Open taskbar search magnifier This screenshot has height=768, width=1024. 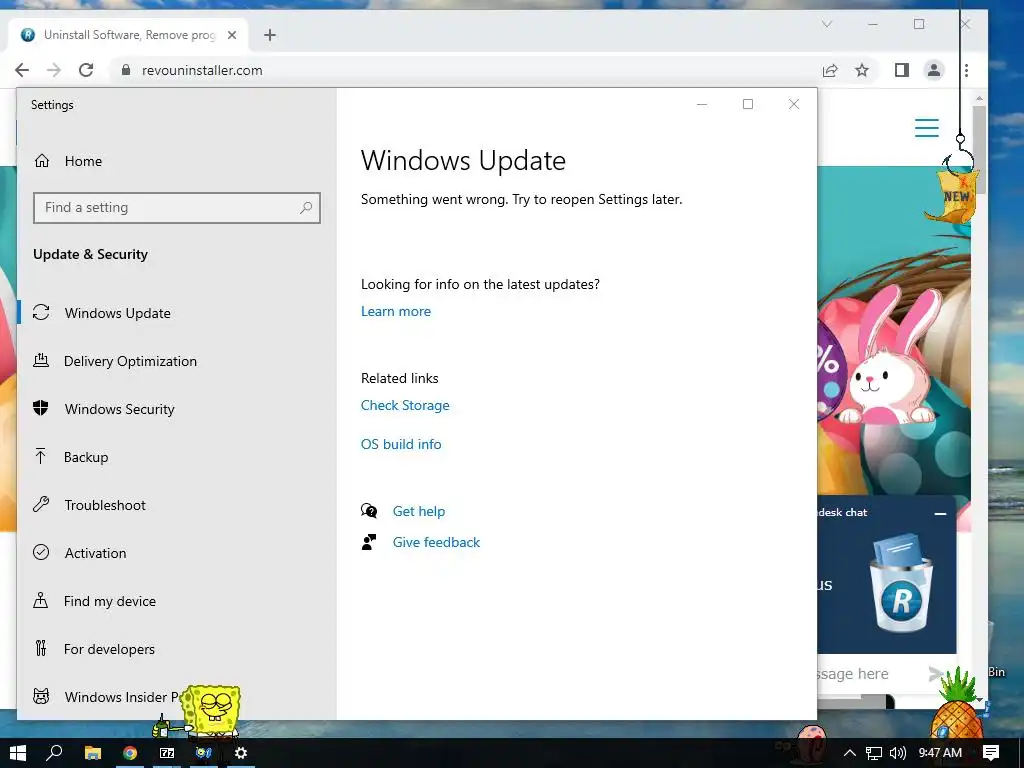pos(55,753)
